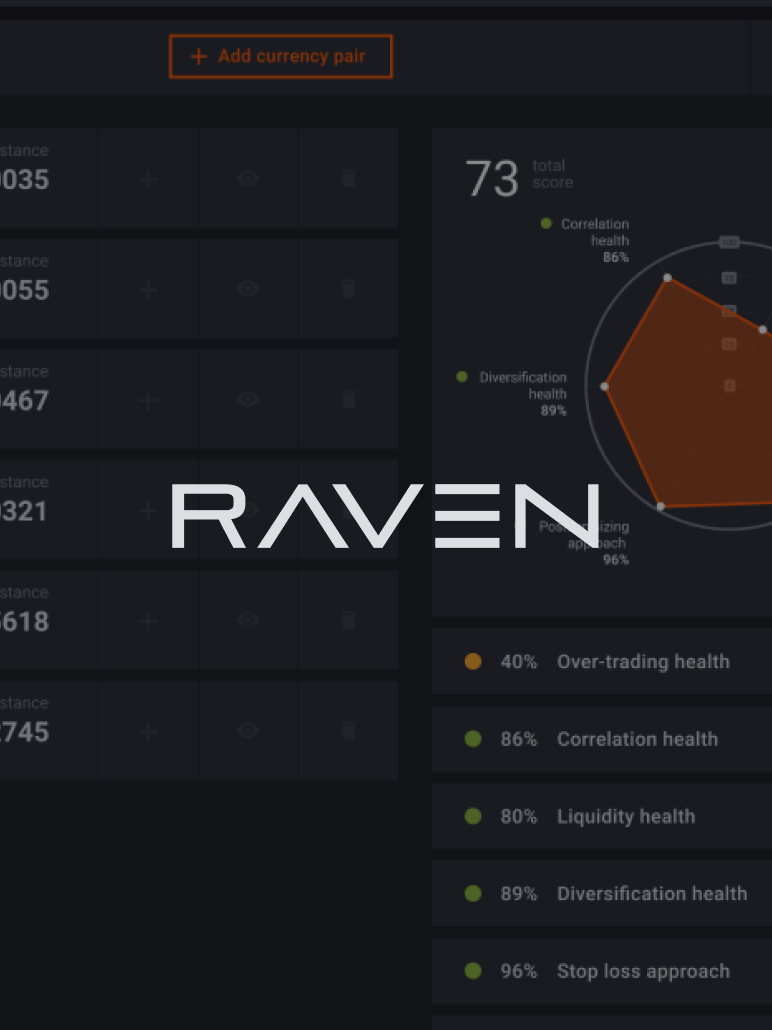Viewport: 772px width, 1030px height.
Task: Click the green dot beside the Diversification health chart label
Action: [x=462, y=376]
